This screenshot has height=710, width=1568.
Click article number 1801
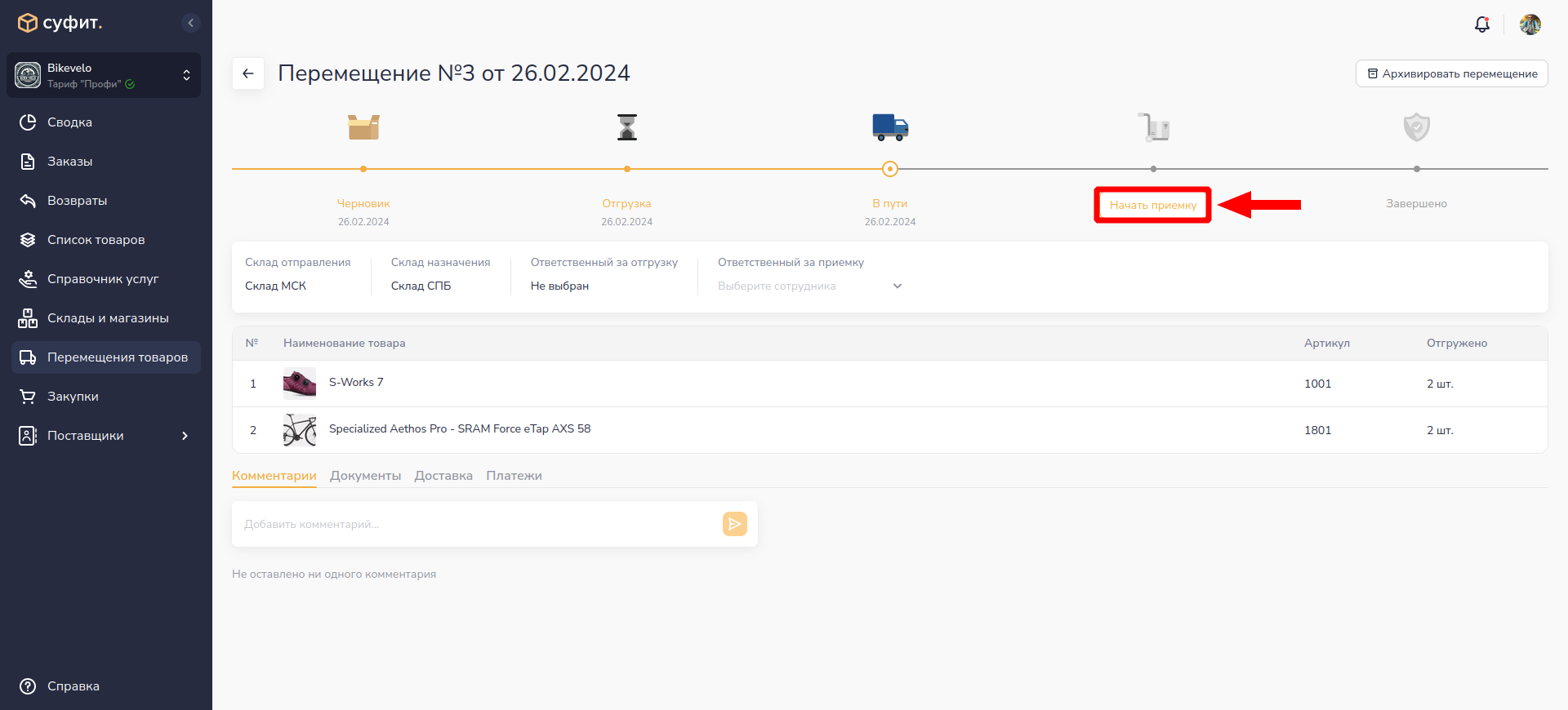[x=1317, y=431]
